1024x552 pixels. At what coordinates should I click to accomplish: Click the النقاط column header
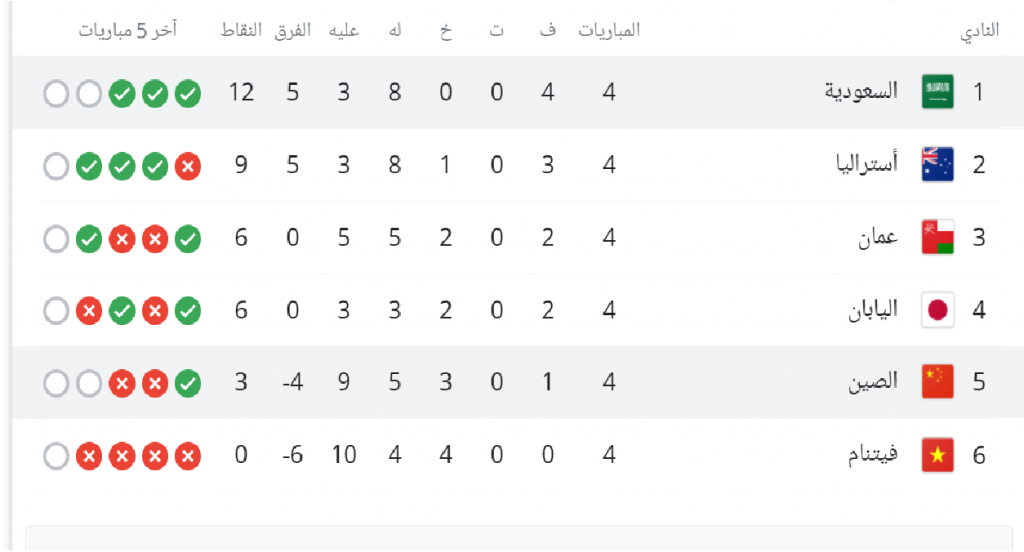[x=241, y=30]
